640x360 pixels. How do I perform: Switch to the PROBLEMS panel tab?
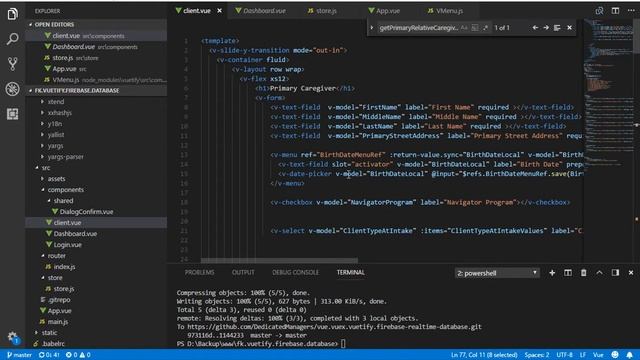coord(199,272)
